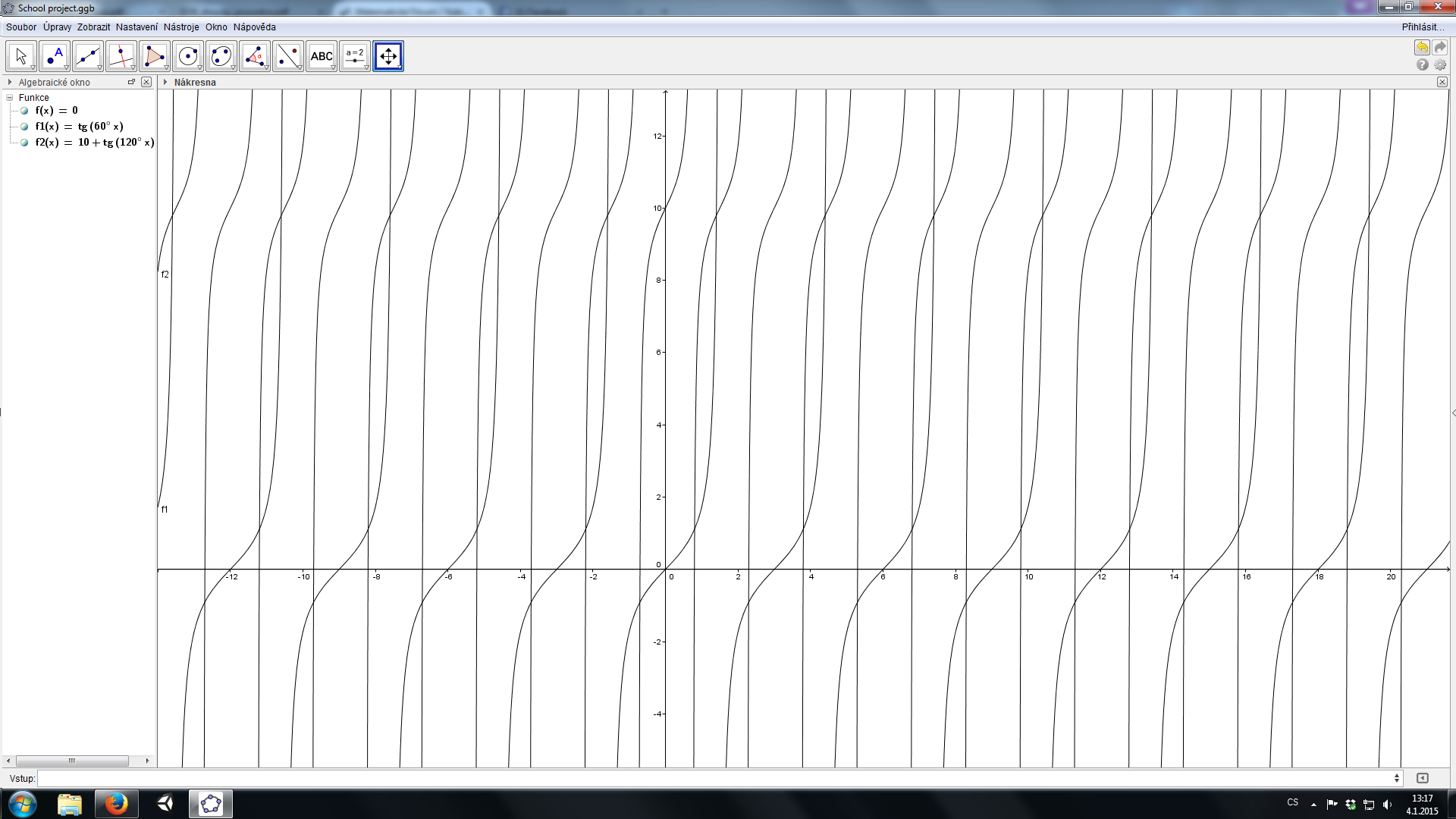Open the Úpravy menu

pyautogui.click(x=57, y=27)
